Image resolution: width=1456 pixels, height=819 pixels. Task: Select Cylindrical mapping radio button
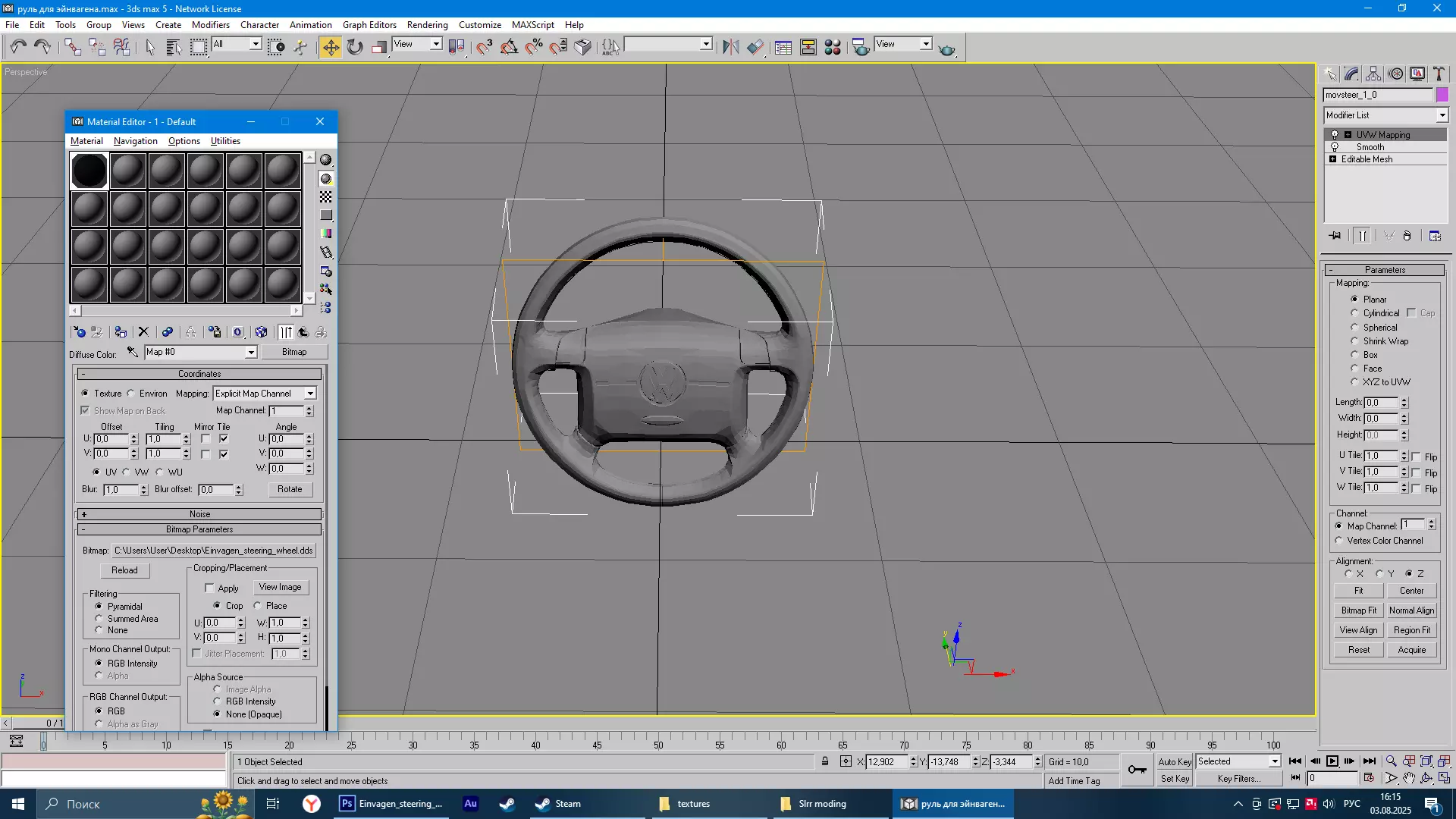[x=1354, y=313]
